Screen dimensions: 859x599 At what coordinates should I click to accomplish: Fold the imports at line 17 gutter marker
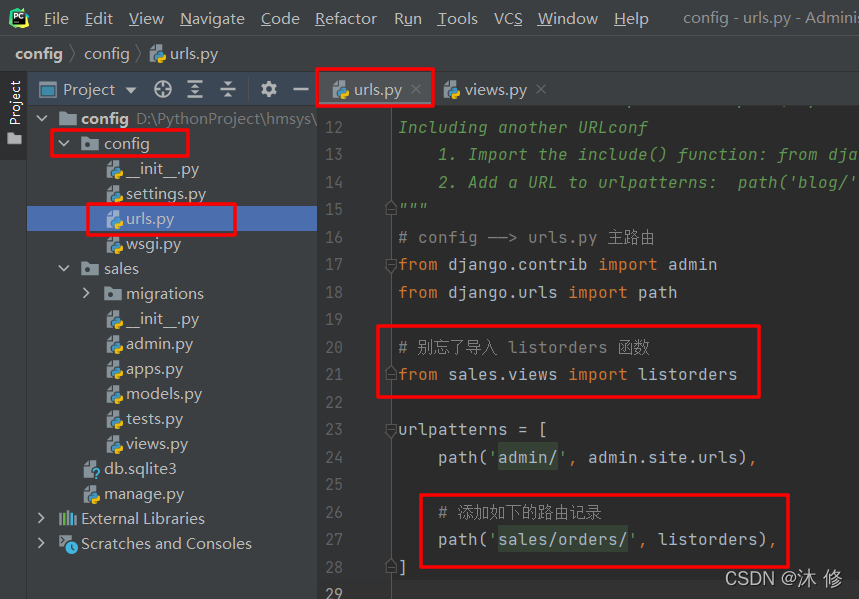click(391, 265)
